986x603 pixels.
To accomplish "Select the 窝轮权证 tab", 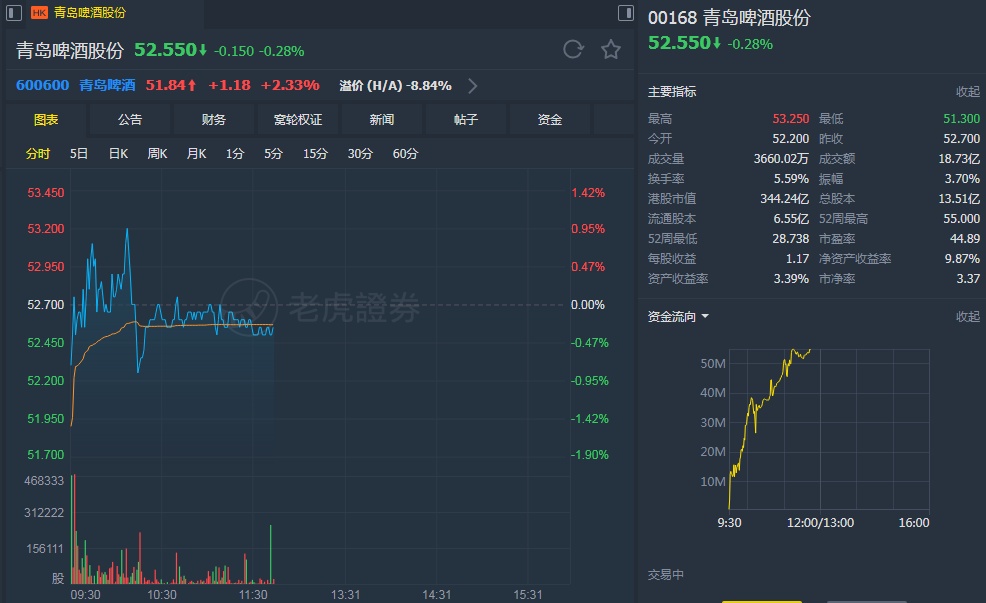I will (x=298, y=120).
